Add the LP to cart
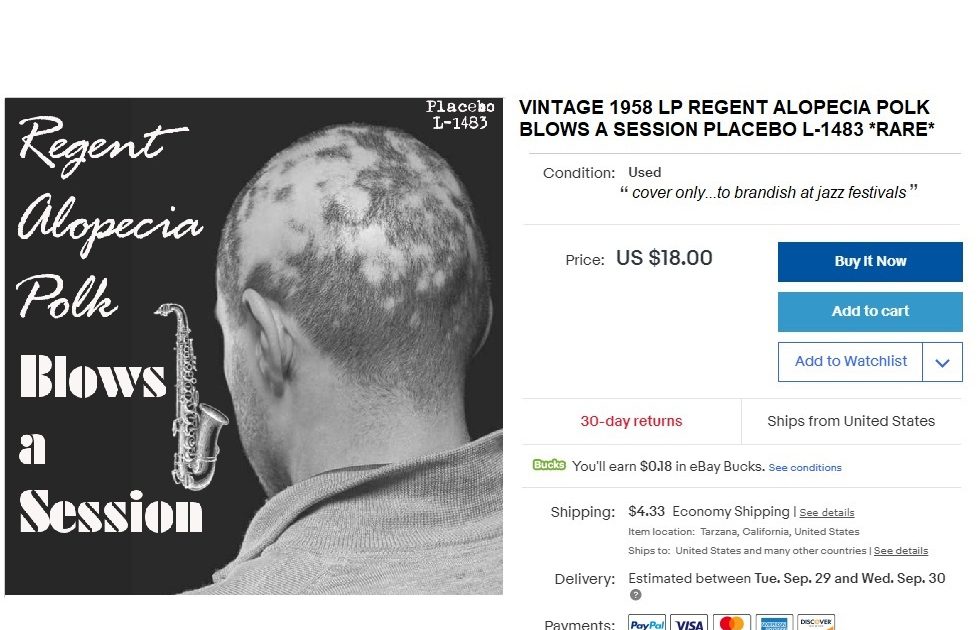The height and width of the screenshot is (630, 978). click(x=870, y=311)
